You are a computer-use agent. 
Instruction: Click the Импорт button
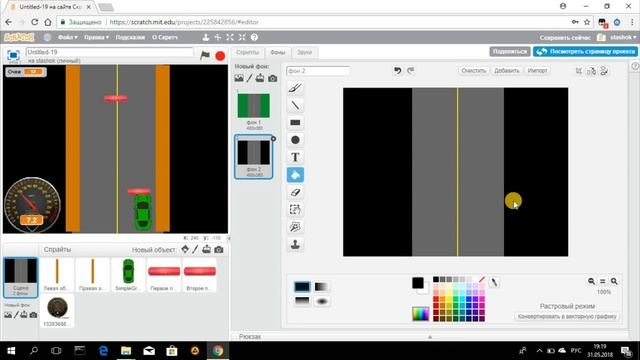[x=537, y=71]
